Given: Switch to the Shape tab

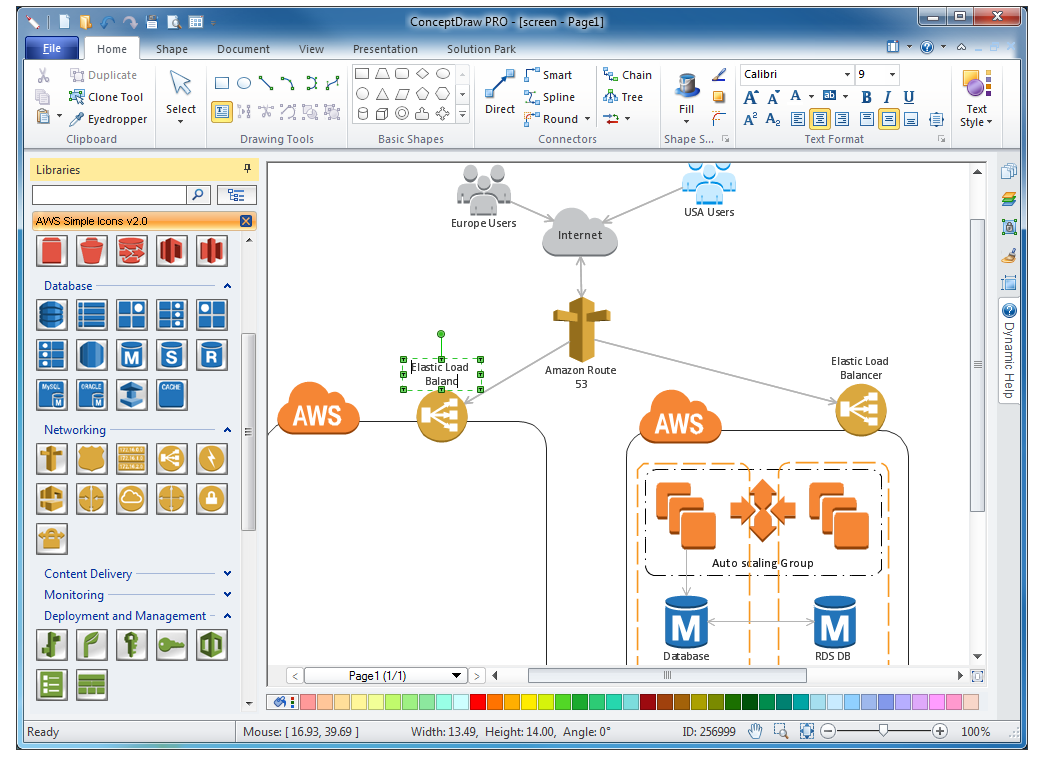Looking at the screenshot, I should [172, 49].
